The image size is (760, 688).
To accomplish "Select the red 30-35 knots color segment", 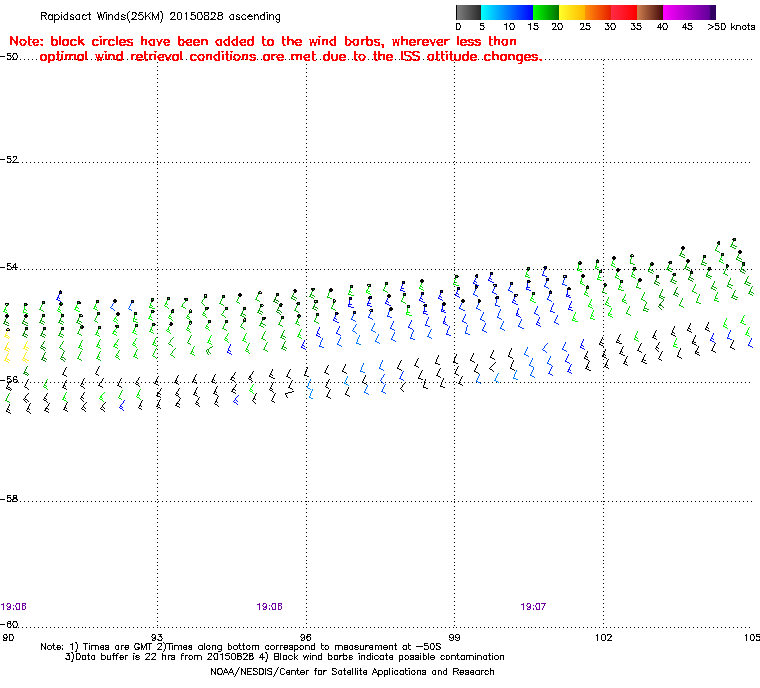I will pos(624,12).
